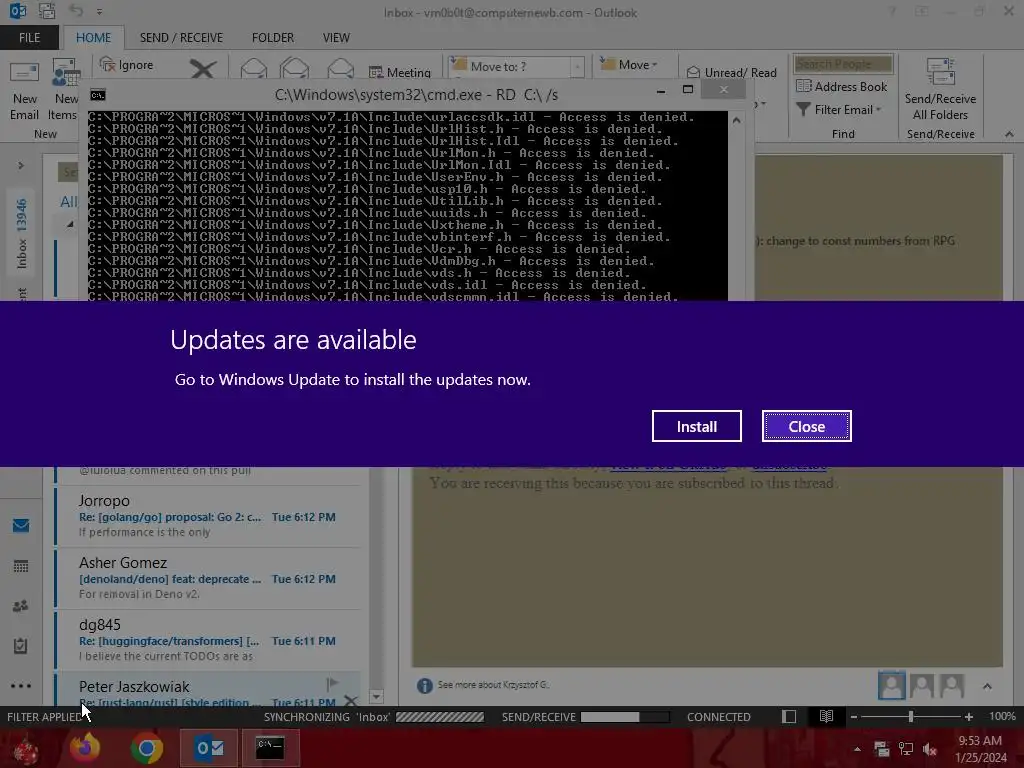Open Firefox from the taskbar
1024x768 pixels.
point(85,748)
